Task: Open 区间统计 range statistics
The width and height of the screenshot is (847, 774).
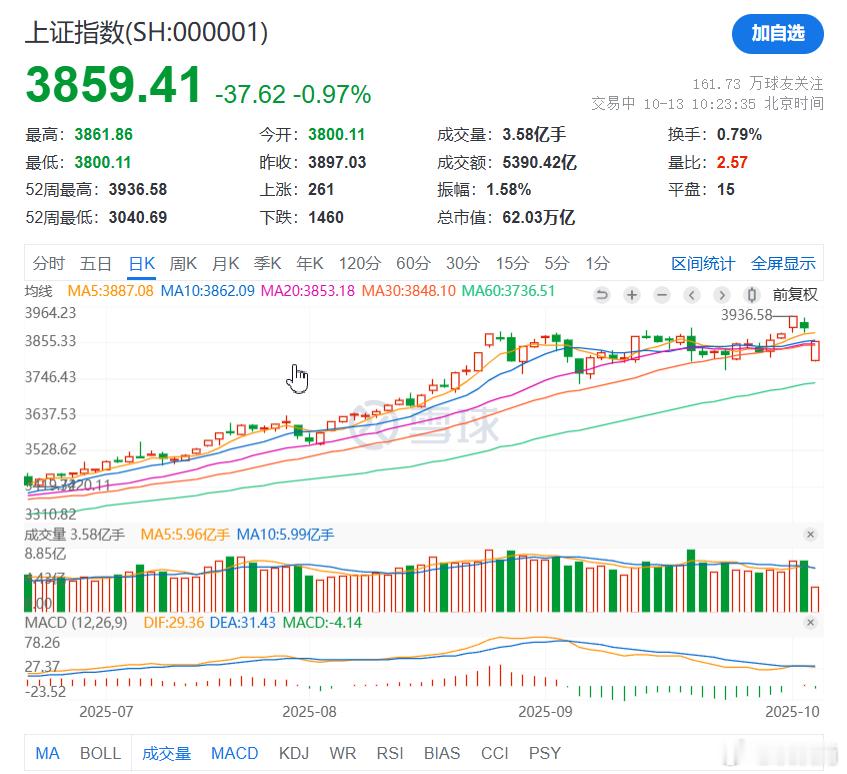Action: [x=703, y=264]
